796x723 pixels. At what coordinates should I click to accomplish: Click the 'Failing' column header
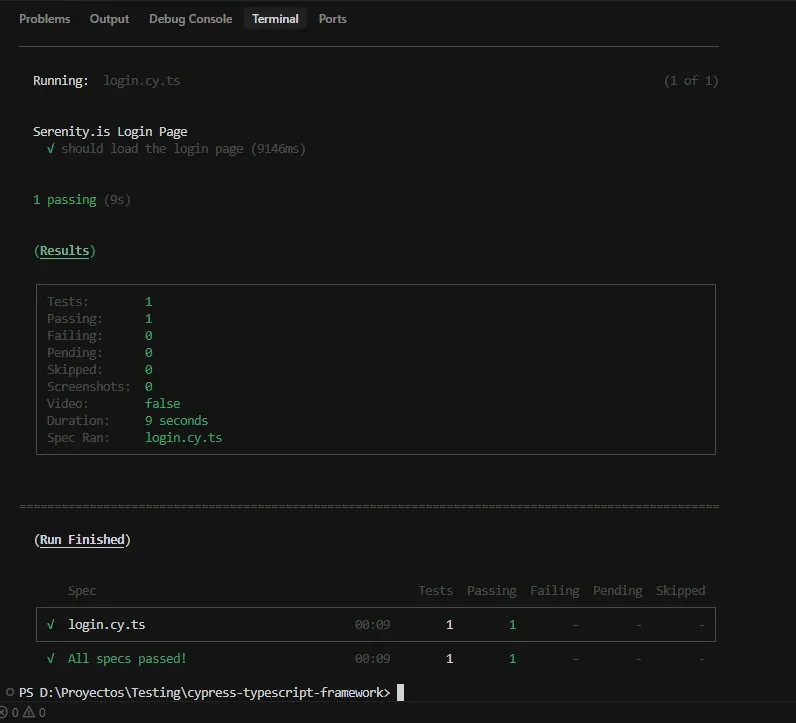pyautogui.click(x=554, y=590)
